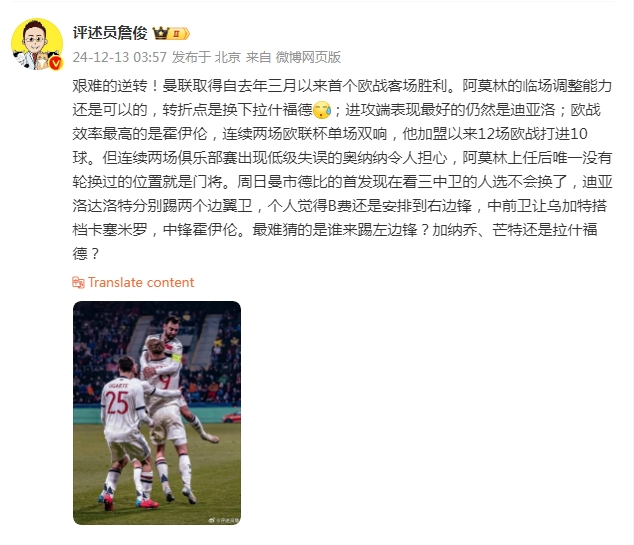Click the translate icon before Translate content

(78, 282)
